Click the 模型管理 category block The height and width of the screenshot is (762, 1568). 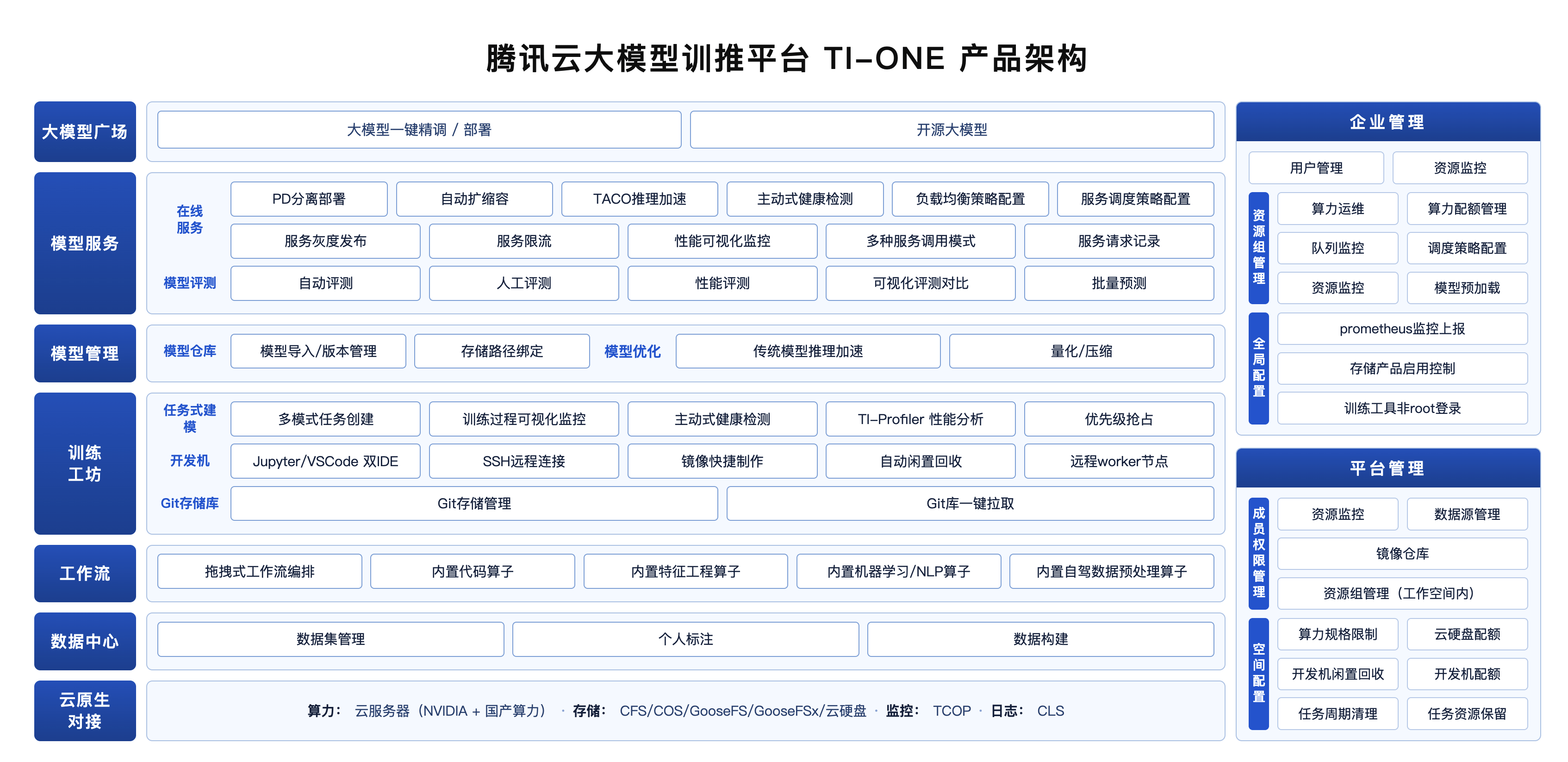(85, 353)
